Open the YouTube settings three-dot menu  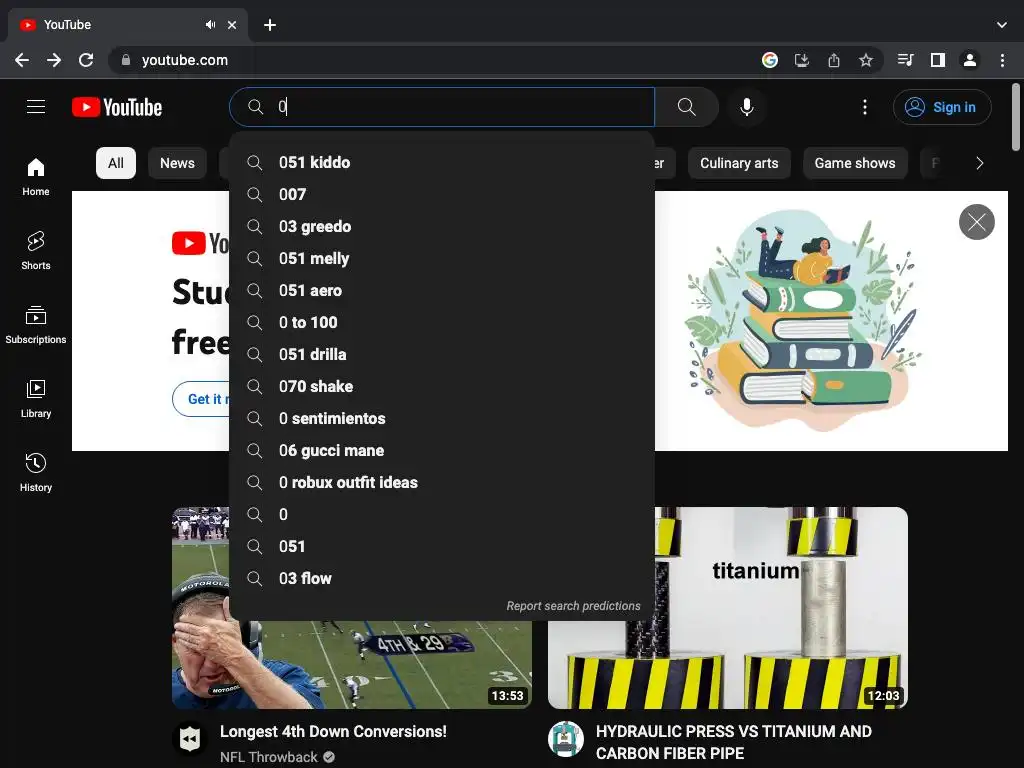click(x=865, y=106)
